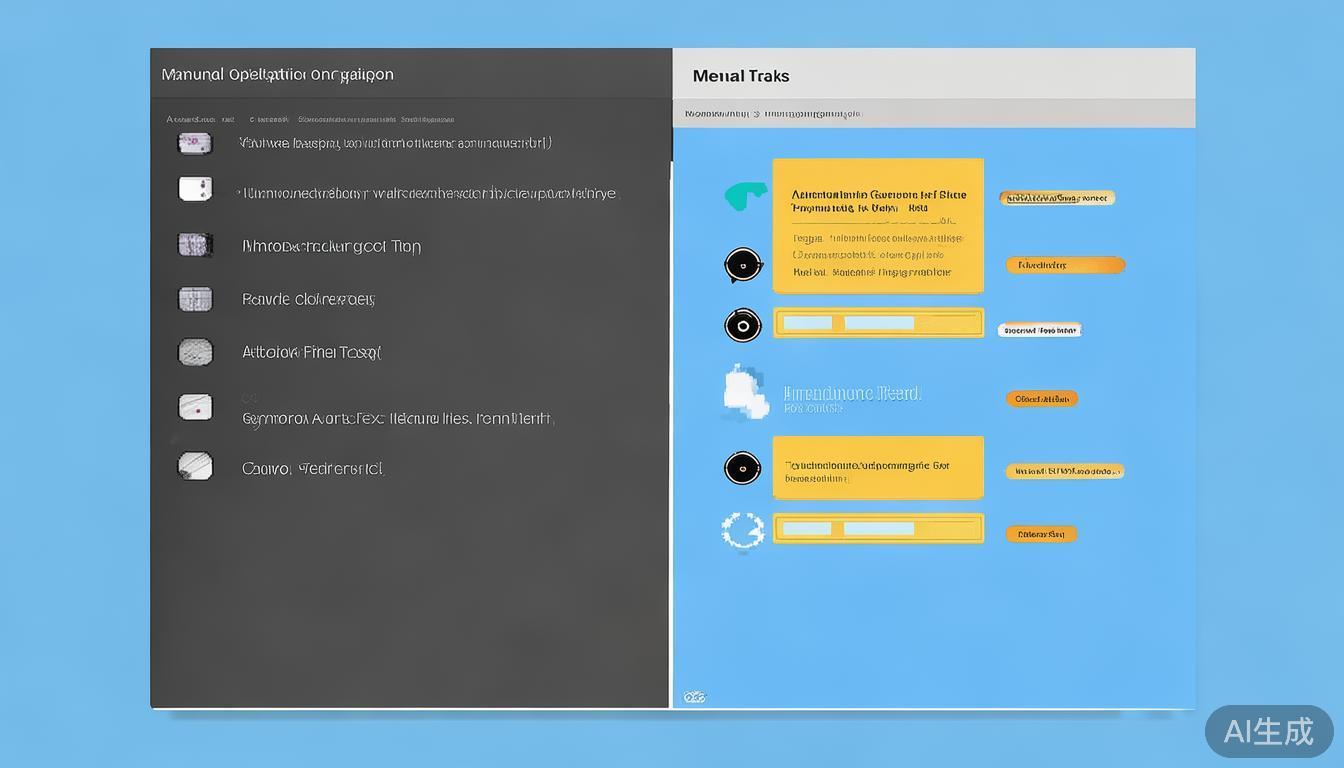Click upper yellow progress bar with blue segments
The width and height of the screenshot is (1344, 768).
tap(878, 323)
